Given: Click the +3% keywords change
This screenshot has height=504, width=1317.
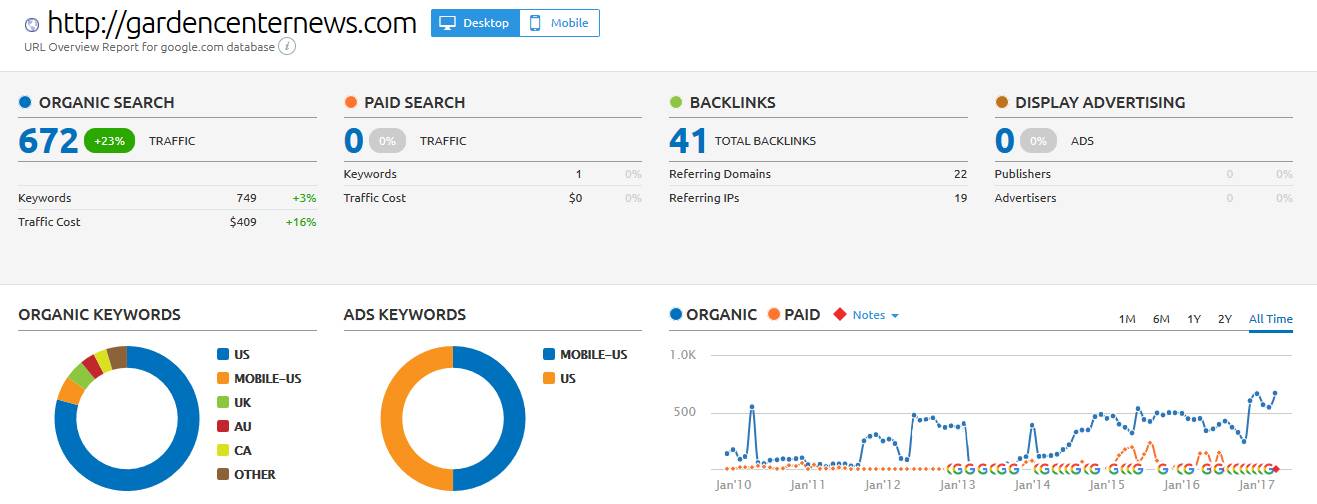Looking at the screenshot, I should pyautogui.click(x=304, y=198).
